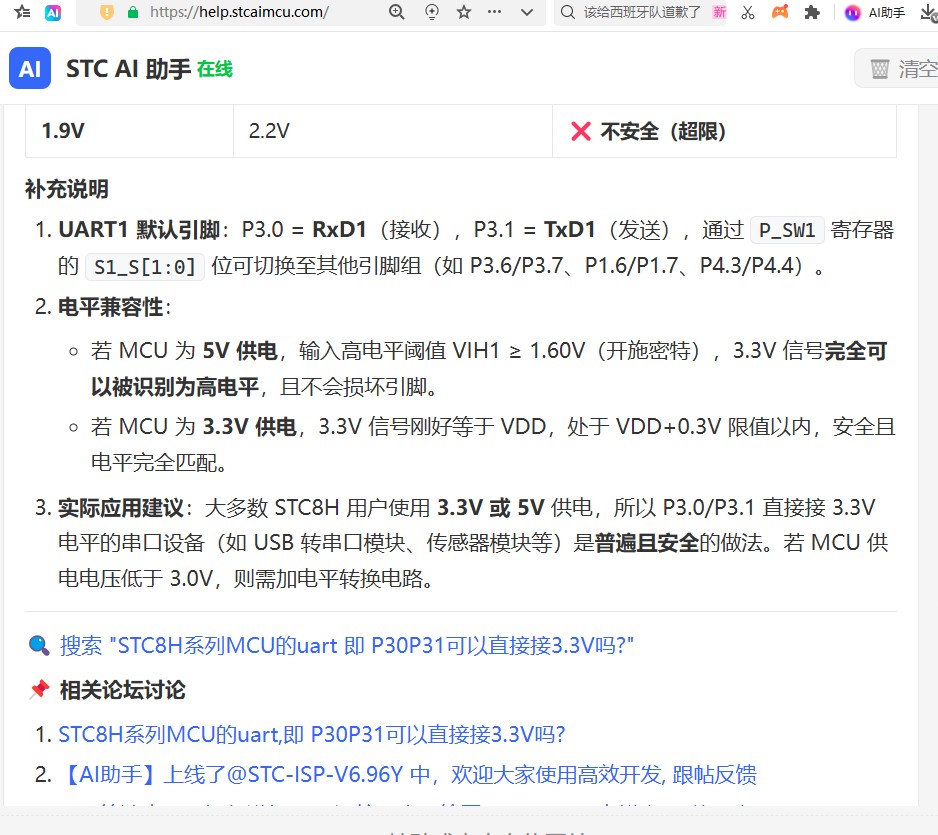Click the P_SW1 inline code label
Viewport: 938px width, 835px height.
[x=787, y=230]
